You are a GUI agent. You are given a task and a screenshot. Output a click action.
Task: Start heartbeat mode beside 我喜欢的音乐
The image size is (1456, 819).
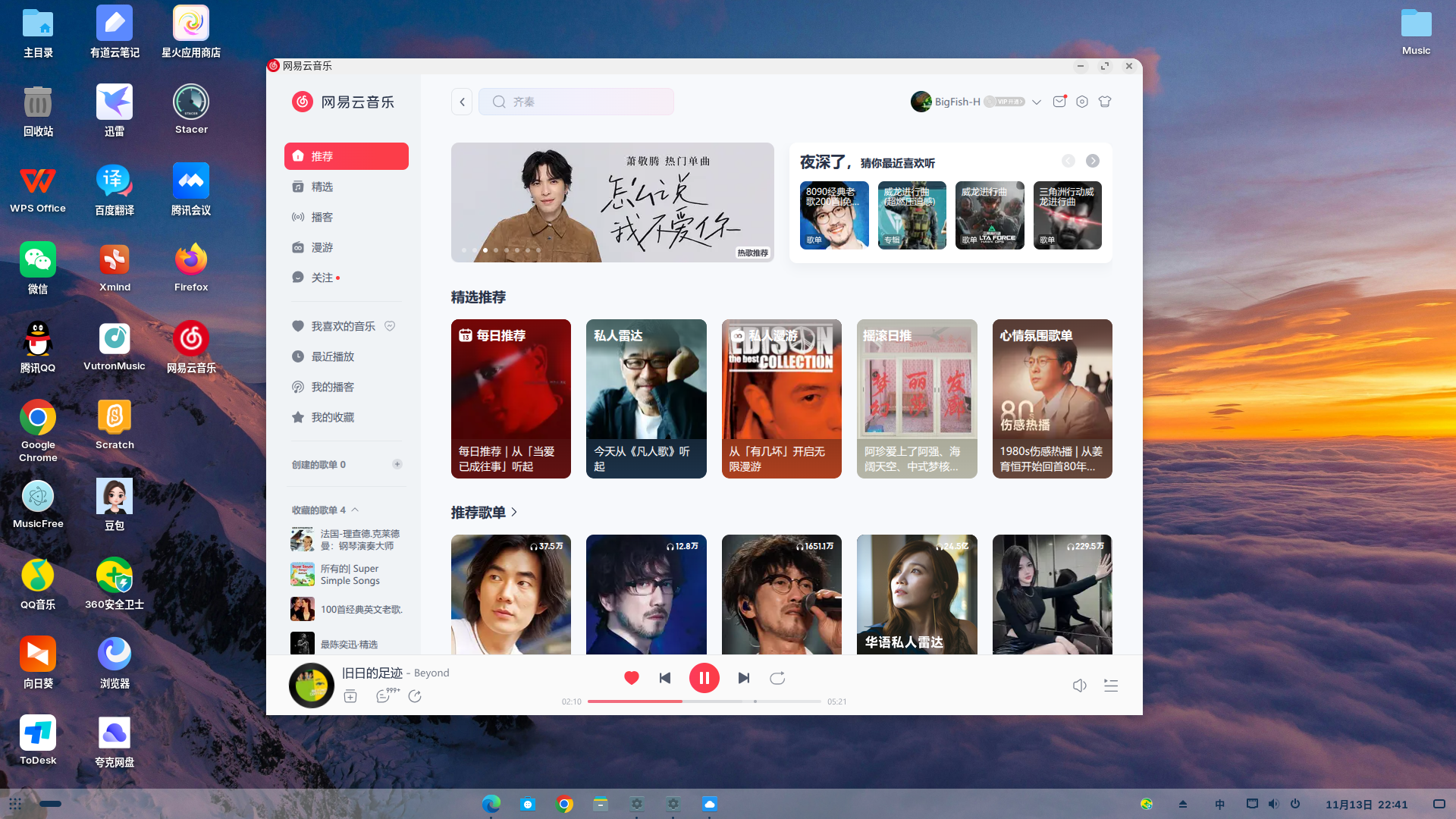click(x=390, y=326)
